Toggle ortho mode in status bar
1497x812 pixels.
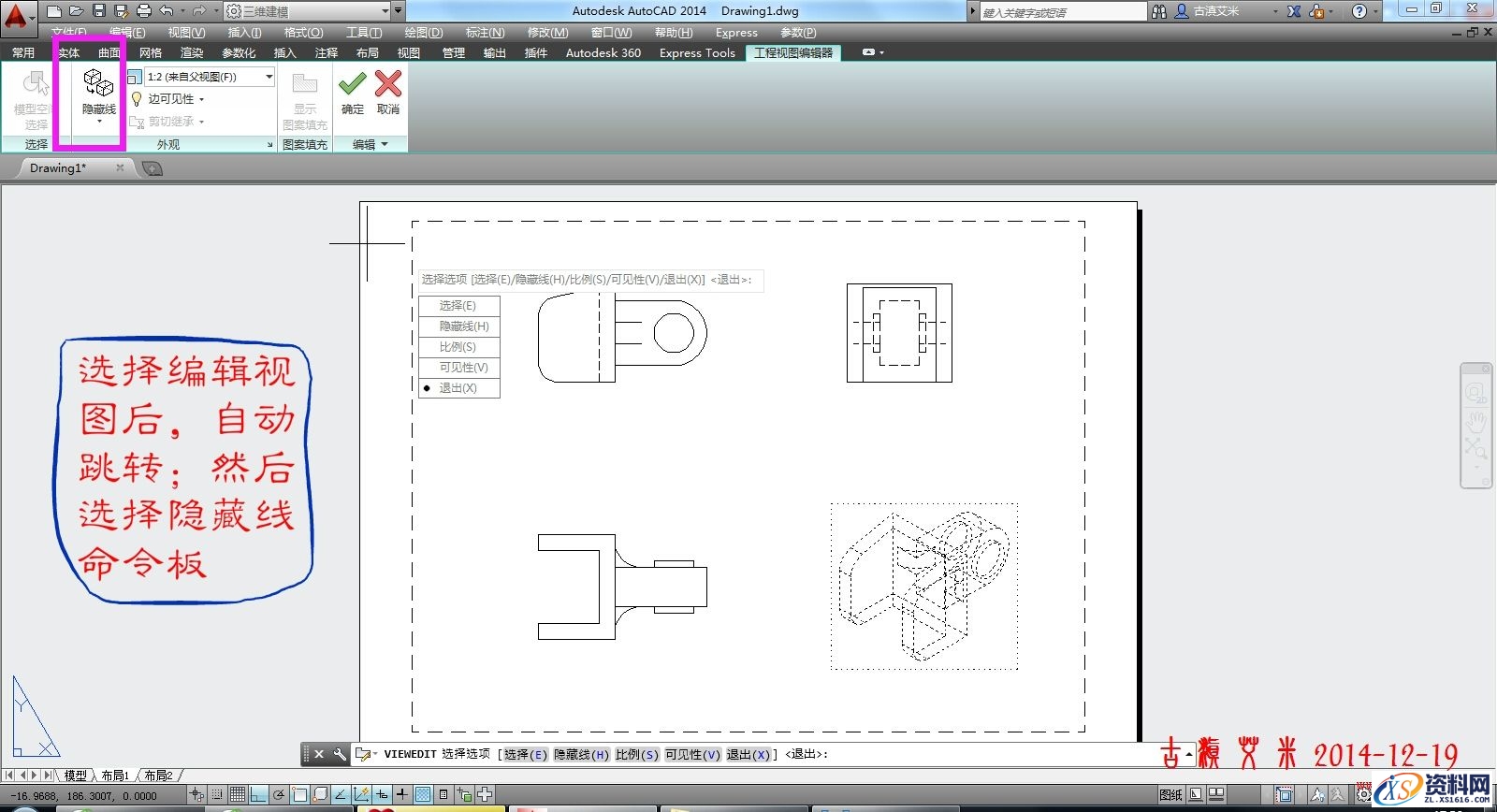[x=258, y=795]
